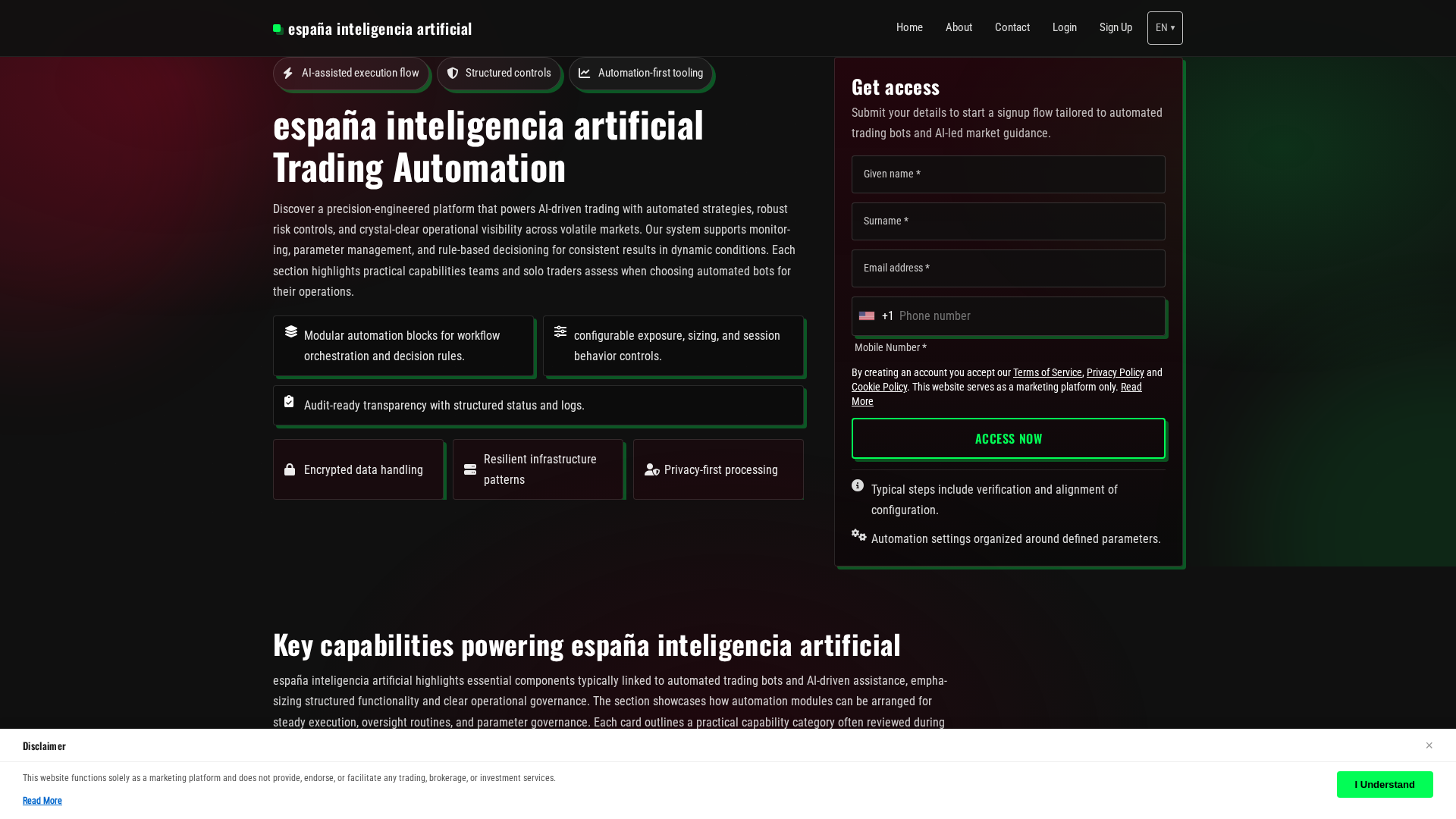This screenshot has height=819, width=1456.
Task: Click the Structured controls chip
Action: [499, 74]
